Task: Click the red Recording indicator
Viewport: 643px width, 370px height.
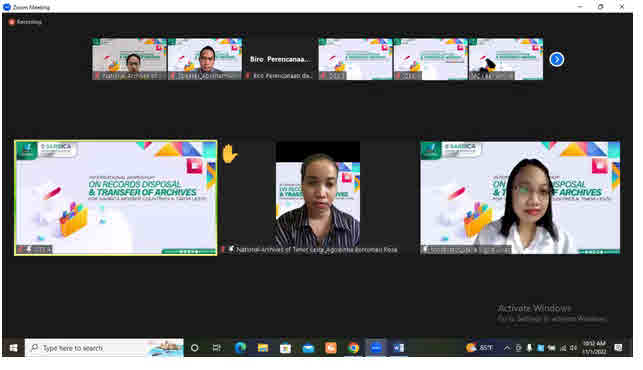Action: pyautogui.click(x=25, y=22)
